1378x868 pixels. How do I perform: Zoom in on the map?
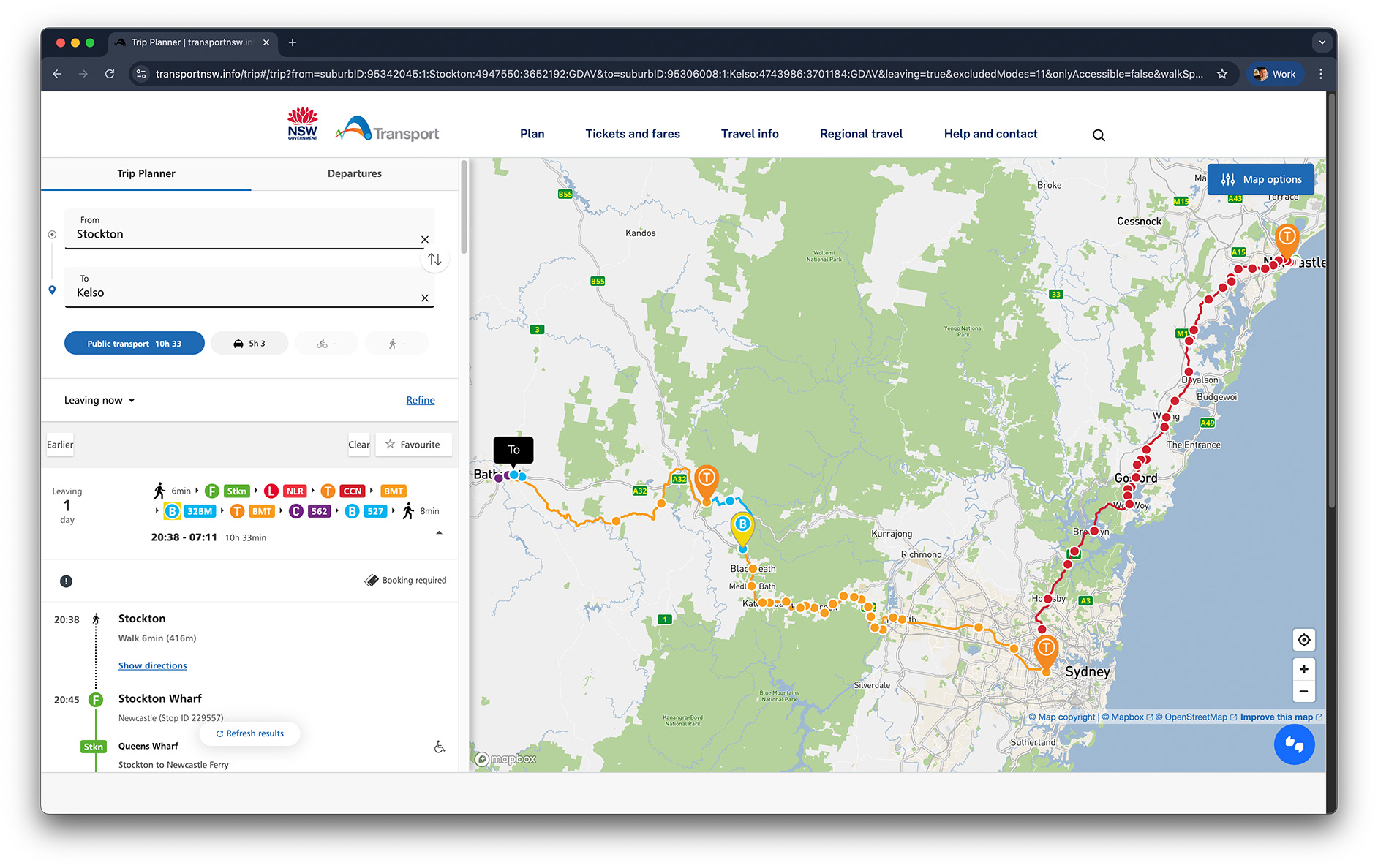(1303, 670)
